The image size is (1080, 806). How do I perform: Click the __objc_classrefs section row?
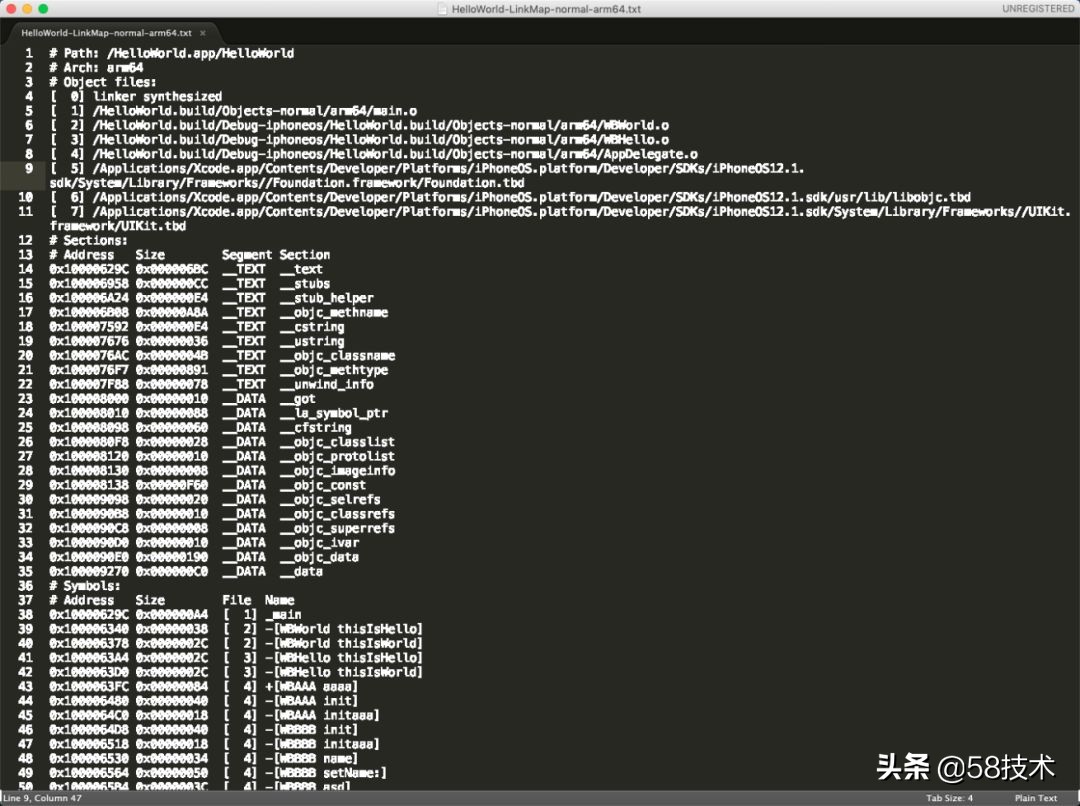222,514
